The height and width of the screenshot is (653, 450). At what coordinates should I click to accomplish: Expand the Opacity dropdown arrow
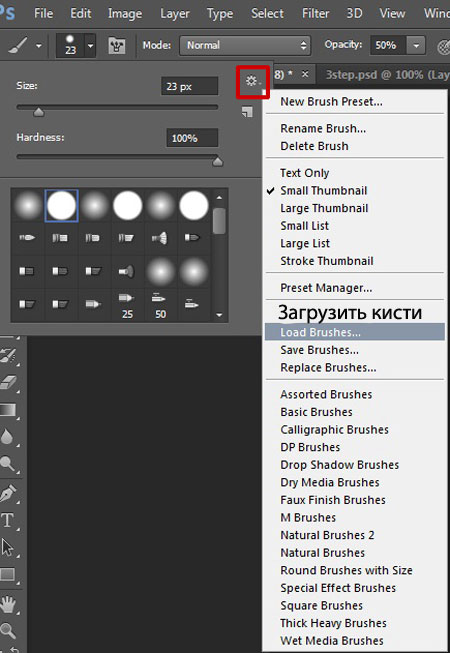coord(415,45)
